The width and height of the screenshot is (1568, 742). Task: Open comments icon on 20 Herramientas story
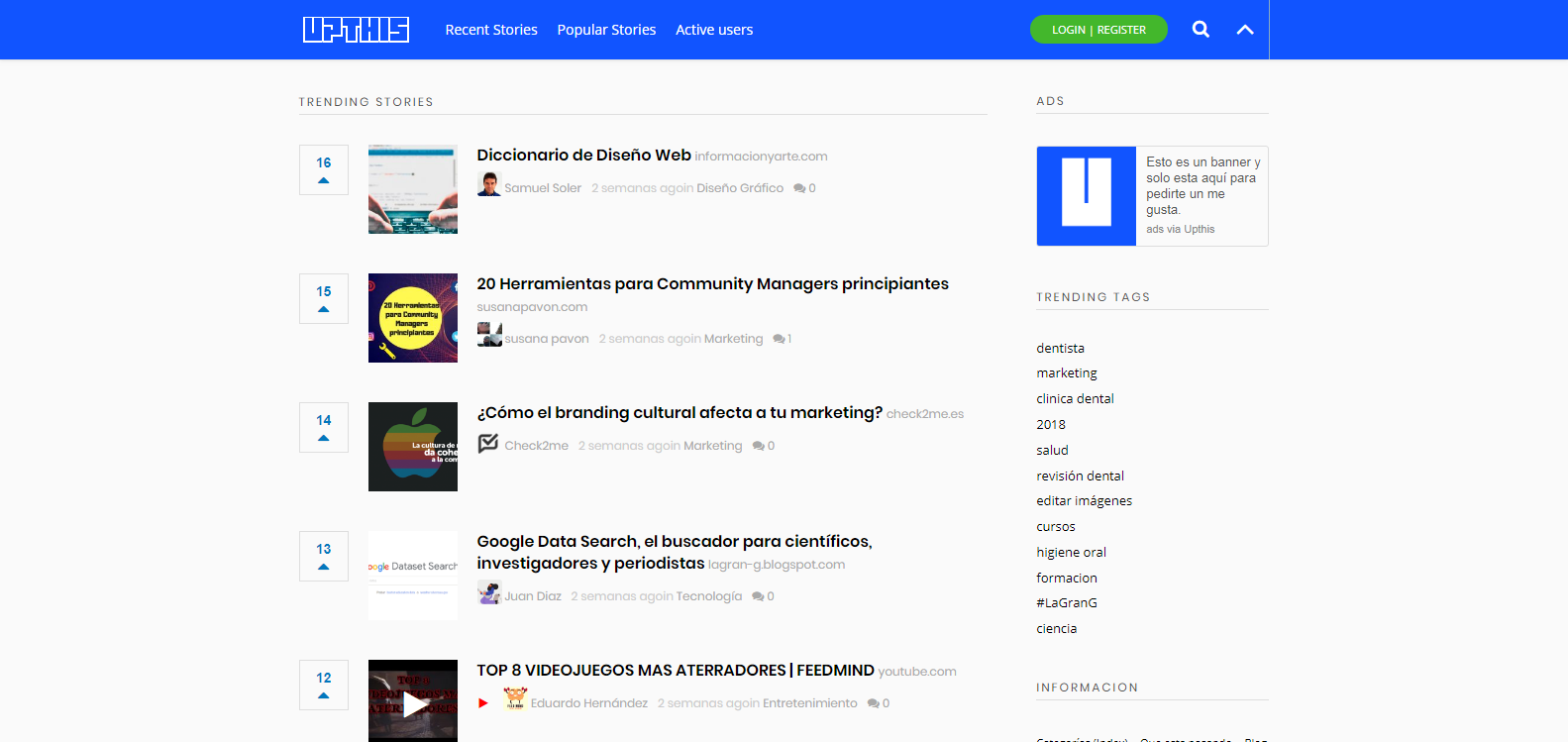[779, 339]
